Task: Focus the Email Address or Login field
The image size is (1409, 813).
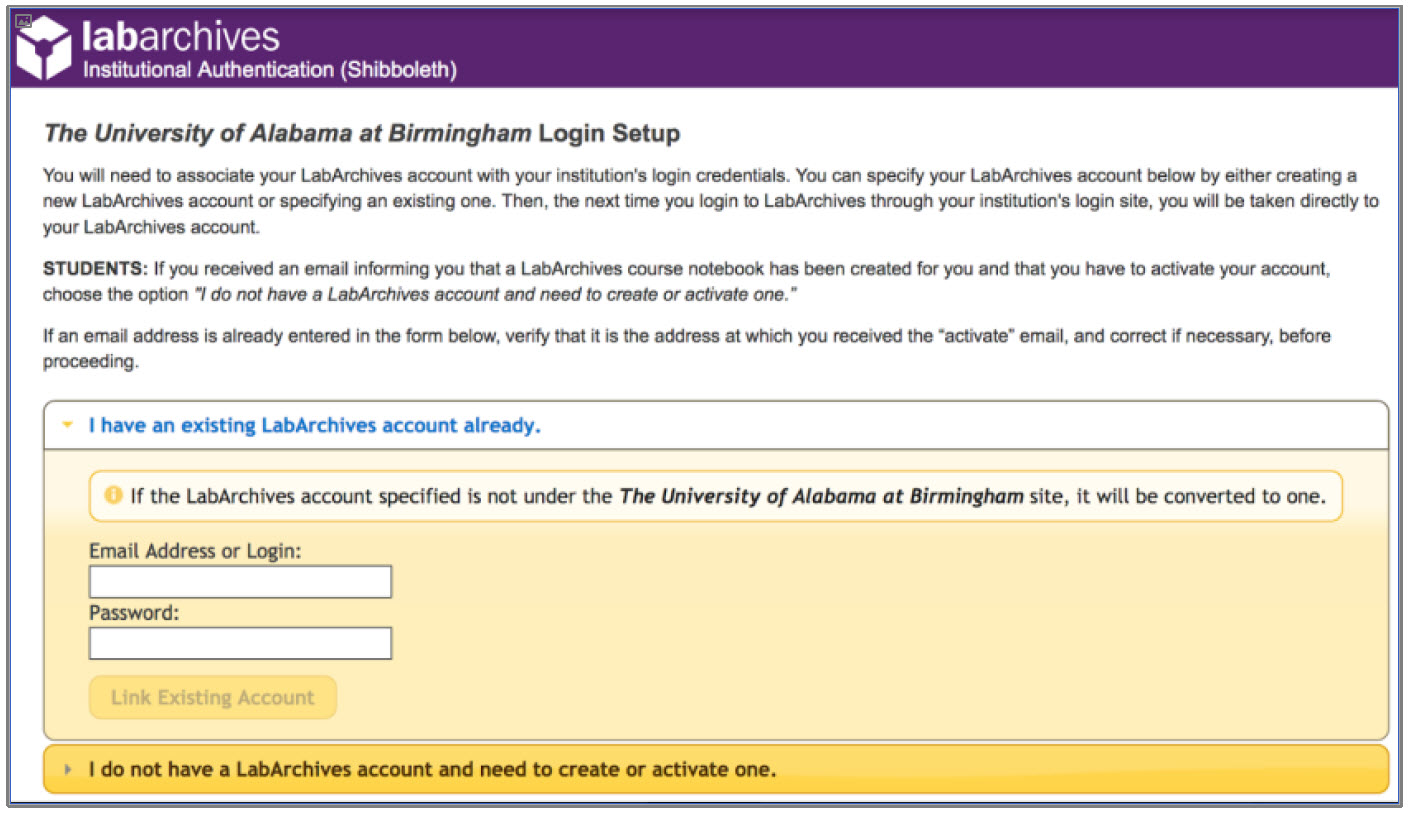Action: tap(240, 582)
